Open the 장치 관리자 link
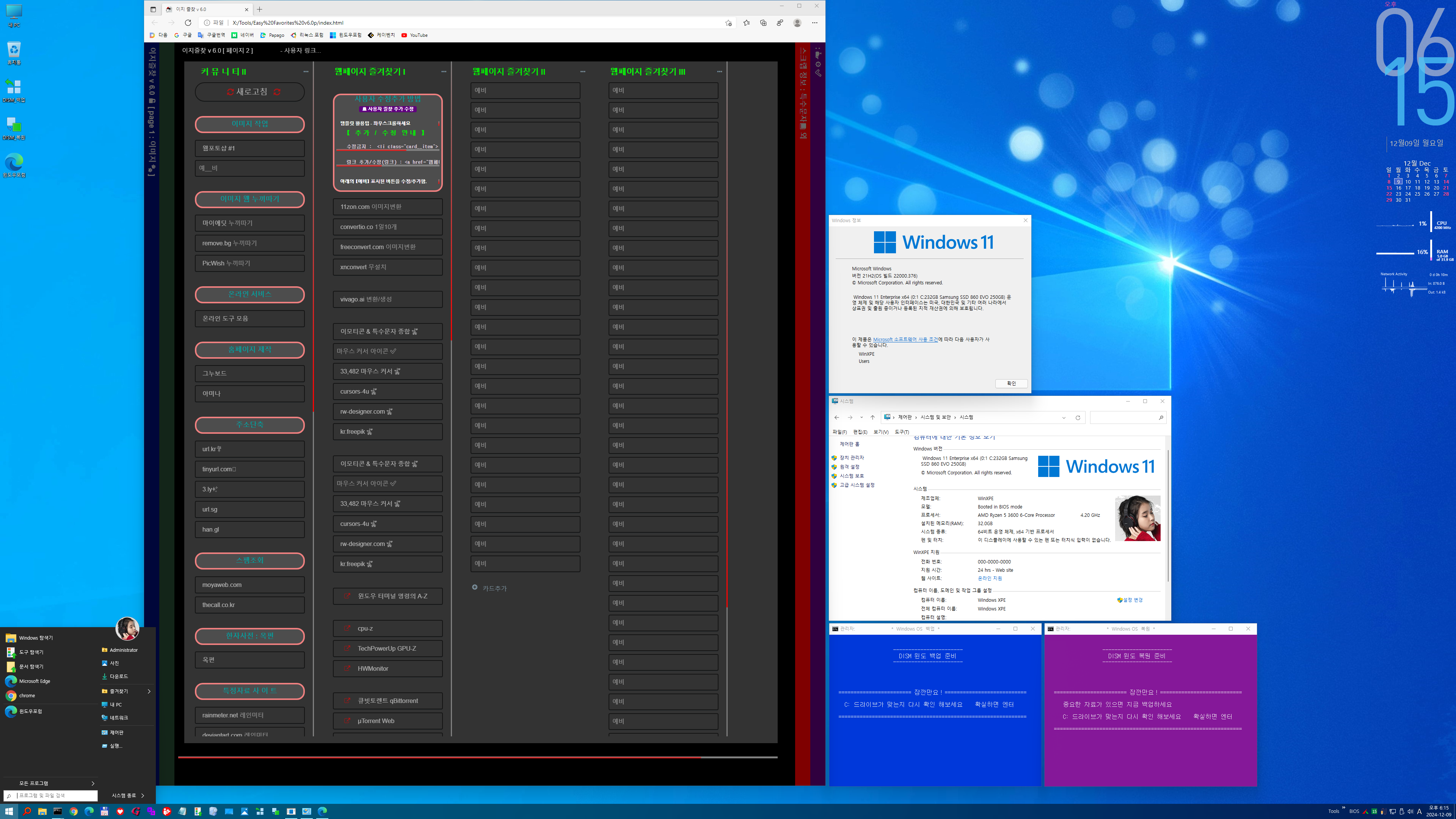The height and width of the screenshot is (819, 1456). [851, 458]
